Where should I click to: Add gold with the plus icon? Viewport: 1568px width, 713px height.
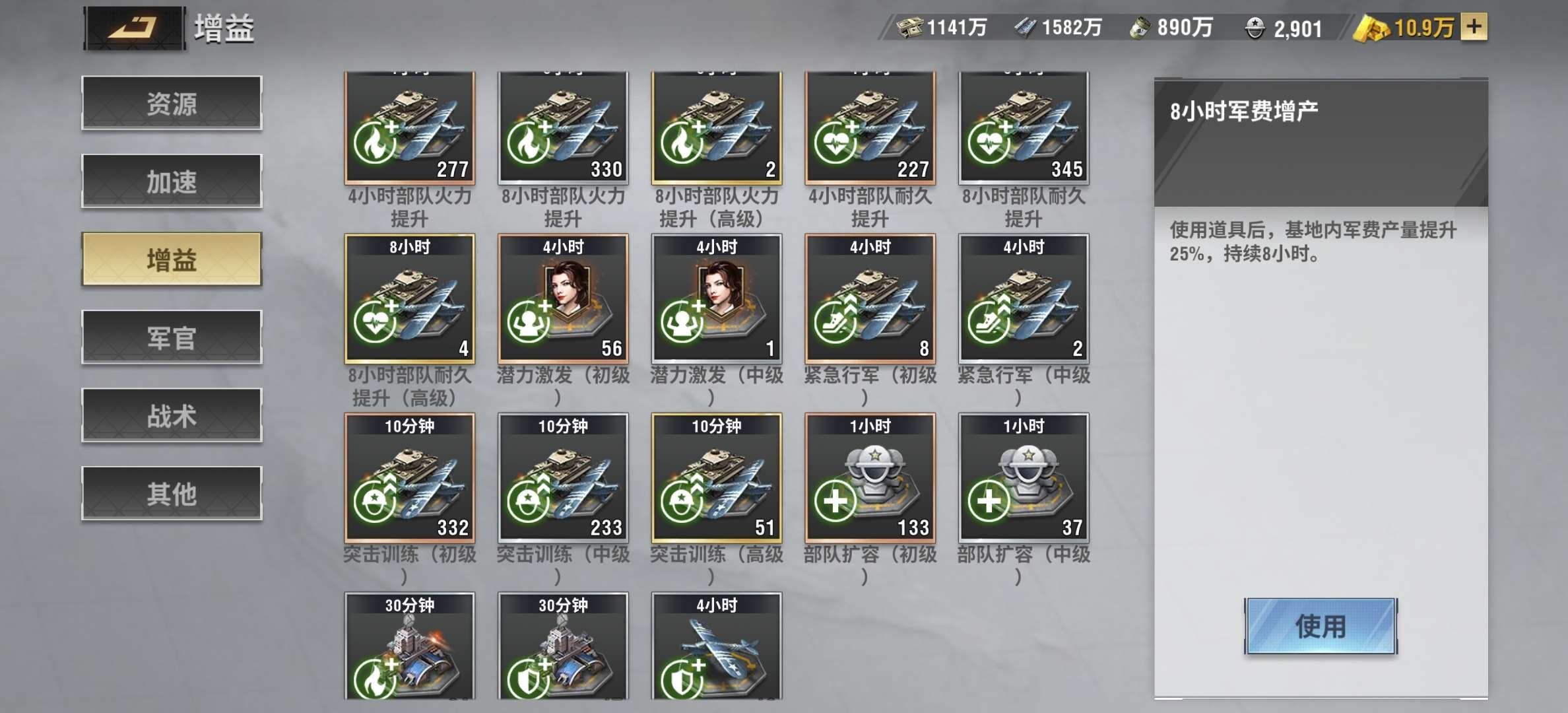[x=1474, y=27]
